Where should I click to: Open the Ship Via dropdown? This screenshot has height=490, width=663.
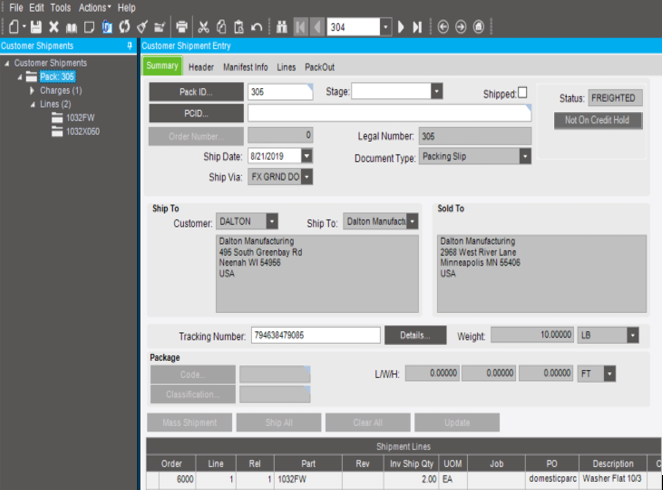click(x=307, y=177)
